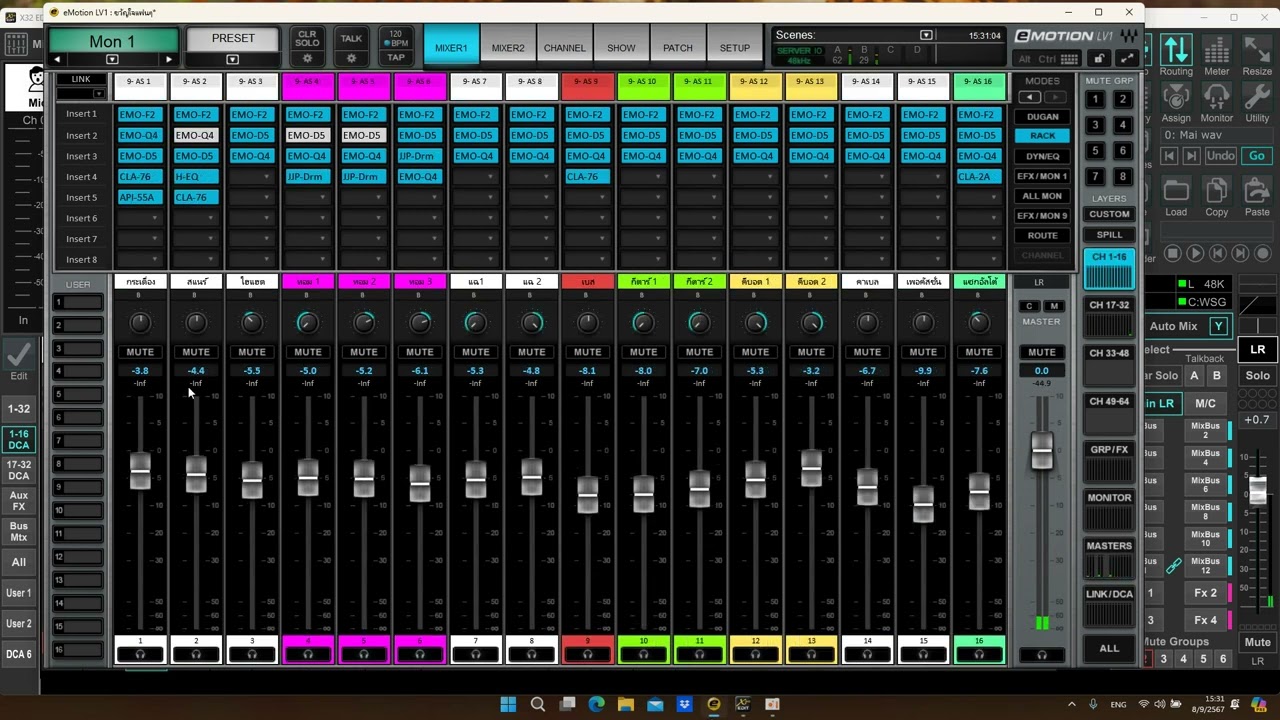Open Insert 7 plugin dropdown on channel 2

[196, 239]
